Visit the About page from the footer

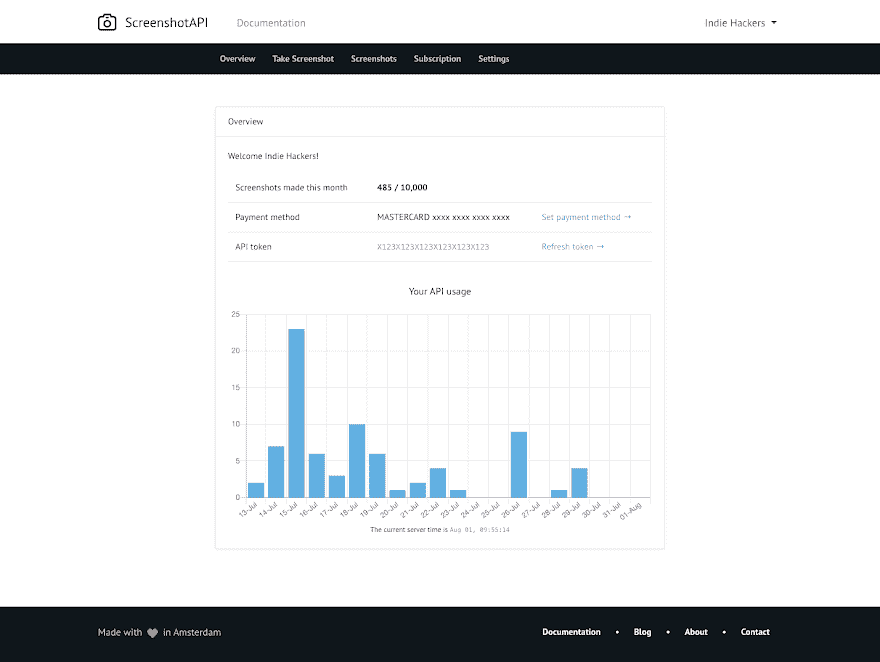click(x=696, y=632)
